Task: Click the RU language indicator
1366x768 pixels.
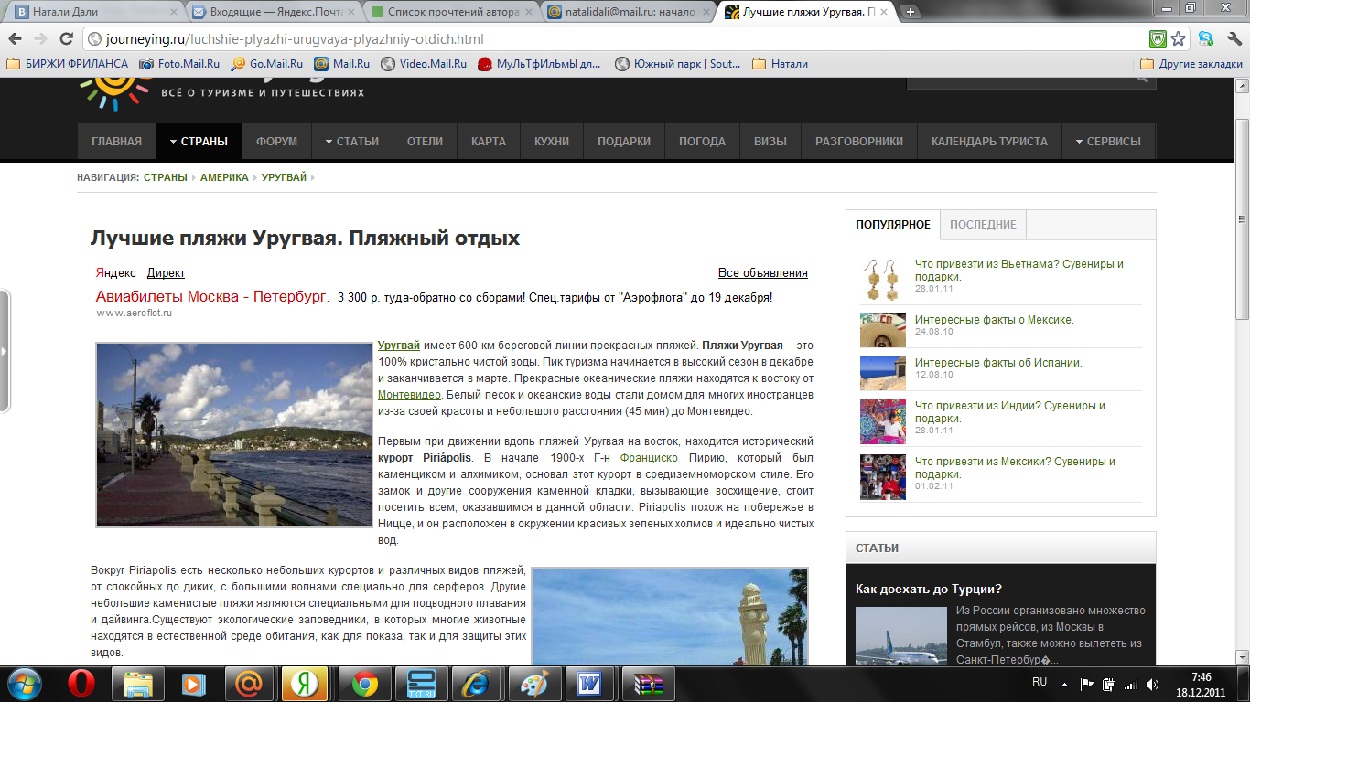Action: (1039, 682)
